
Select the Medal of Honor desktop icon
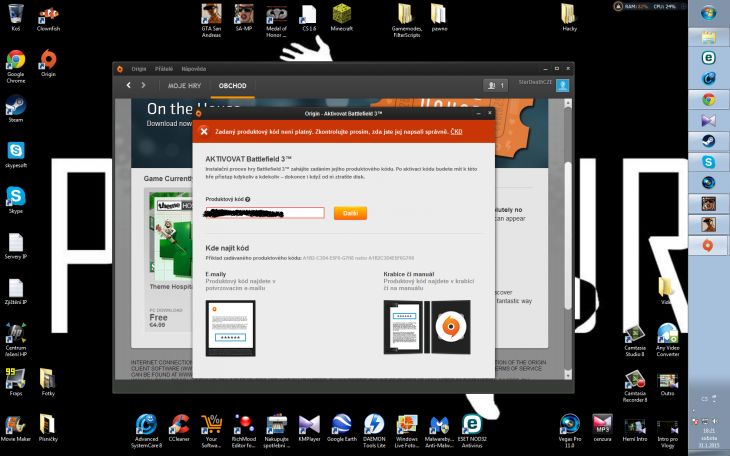coord(277,20)
